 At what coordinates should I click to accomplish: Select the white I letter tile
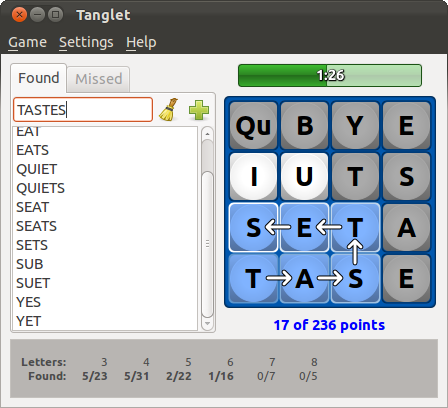[253, 176]
